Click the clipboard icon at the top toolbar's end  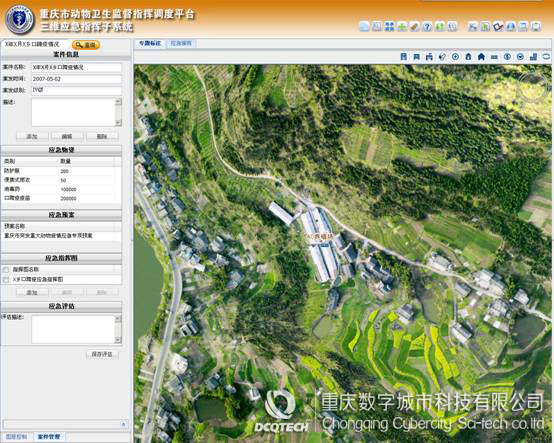[536, 26]
